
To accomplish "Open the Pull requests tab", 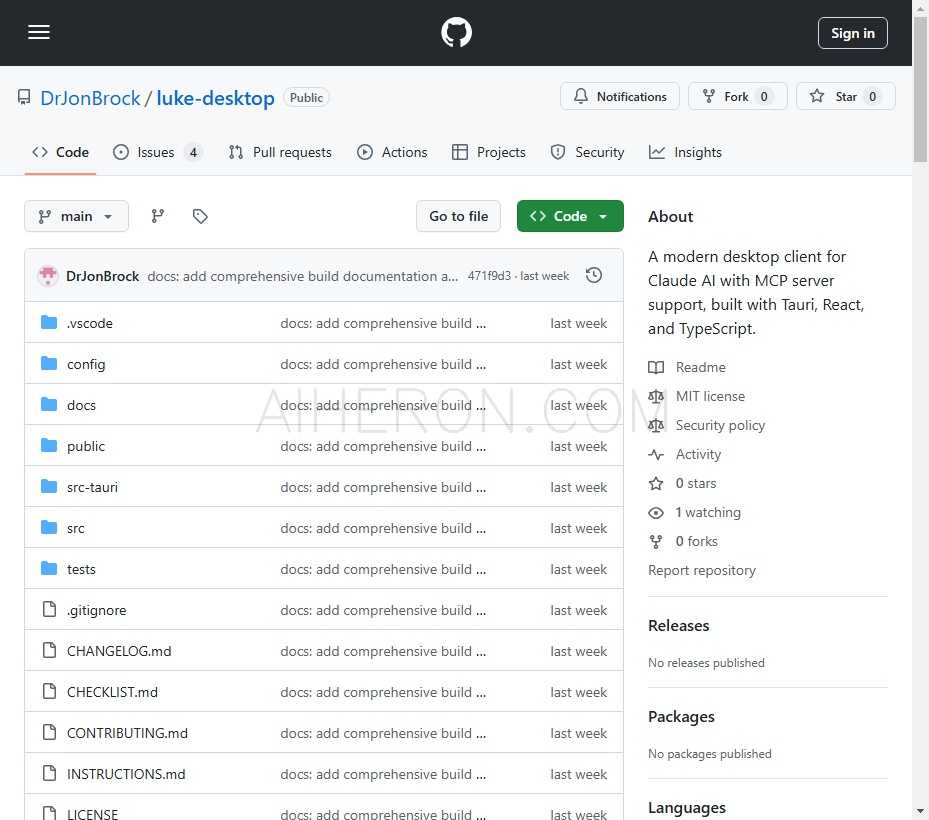I will tap(280, 152).
